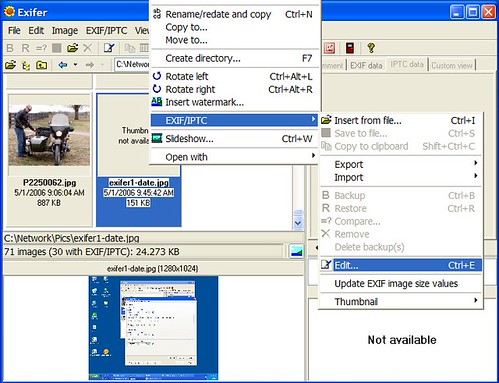Expand the Thumbnail submenu
The image size is (499, 383).
401,301
